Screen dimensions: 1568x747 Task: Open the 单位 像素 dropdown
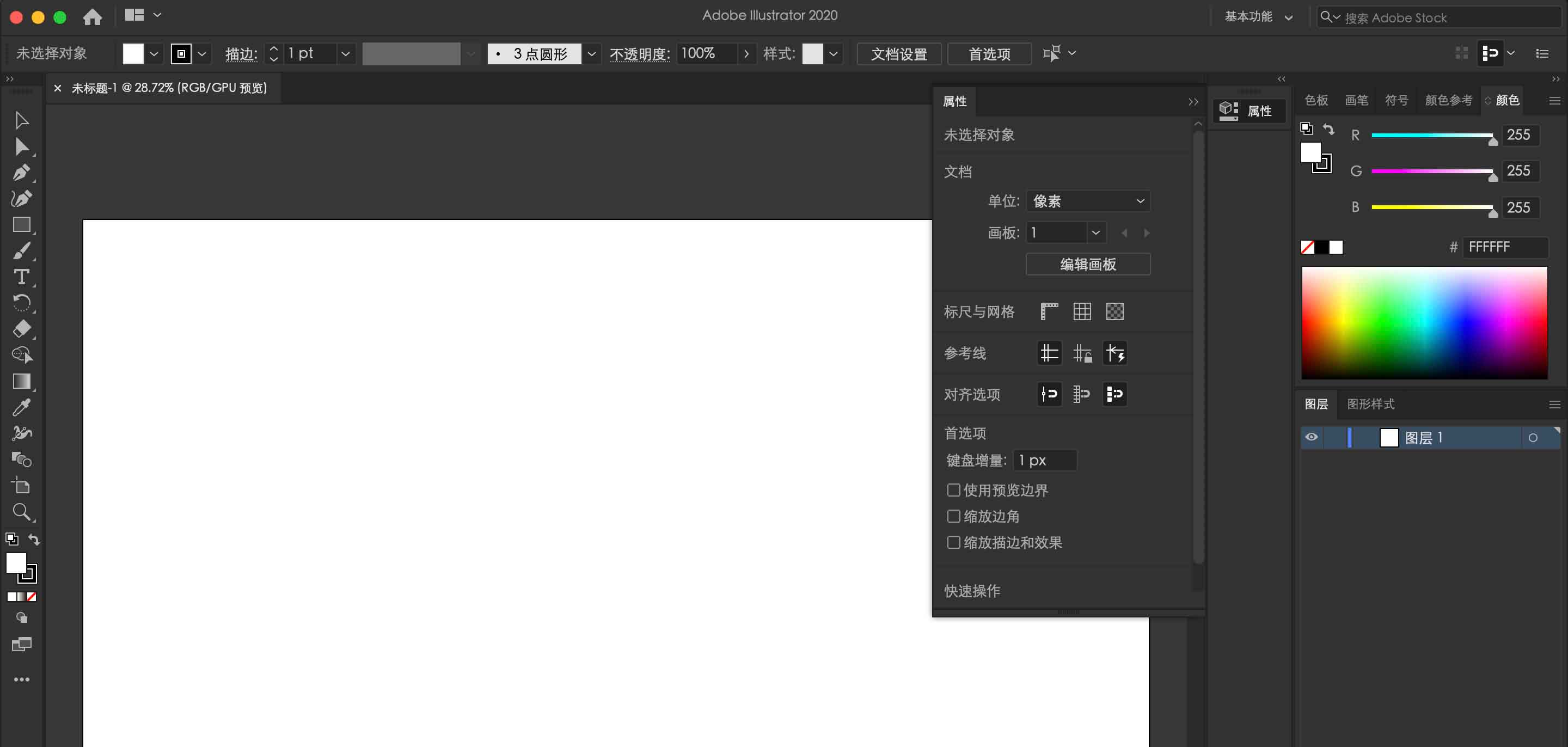1088,201
